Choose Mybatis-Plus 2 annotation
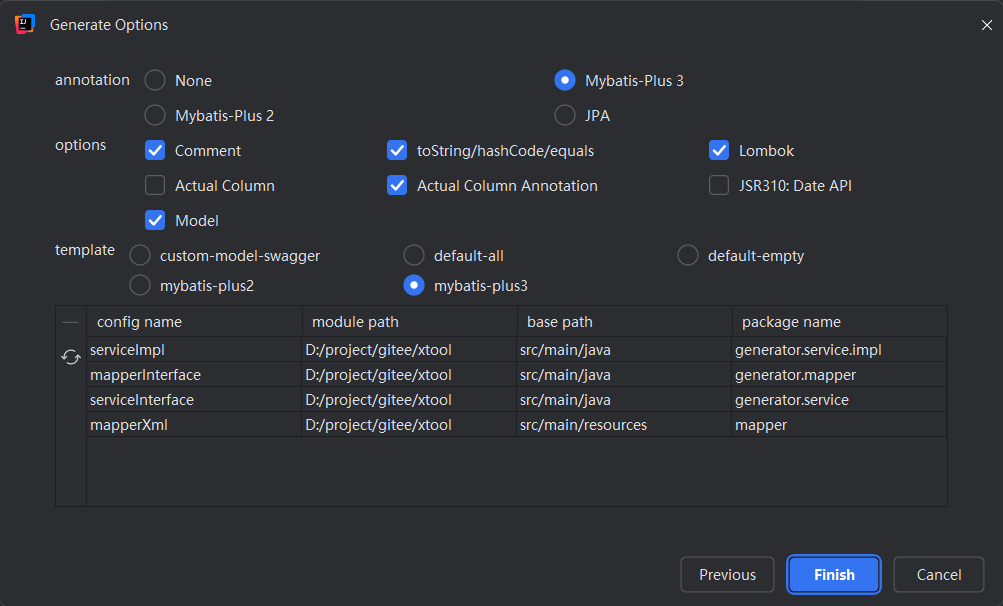This screenshot has width=1003, height=606. 155,115
